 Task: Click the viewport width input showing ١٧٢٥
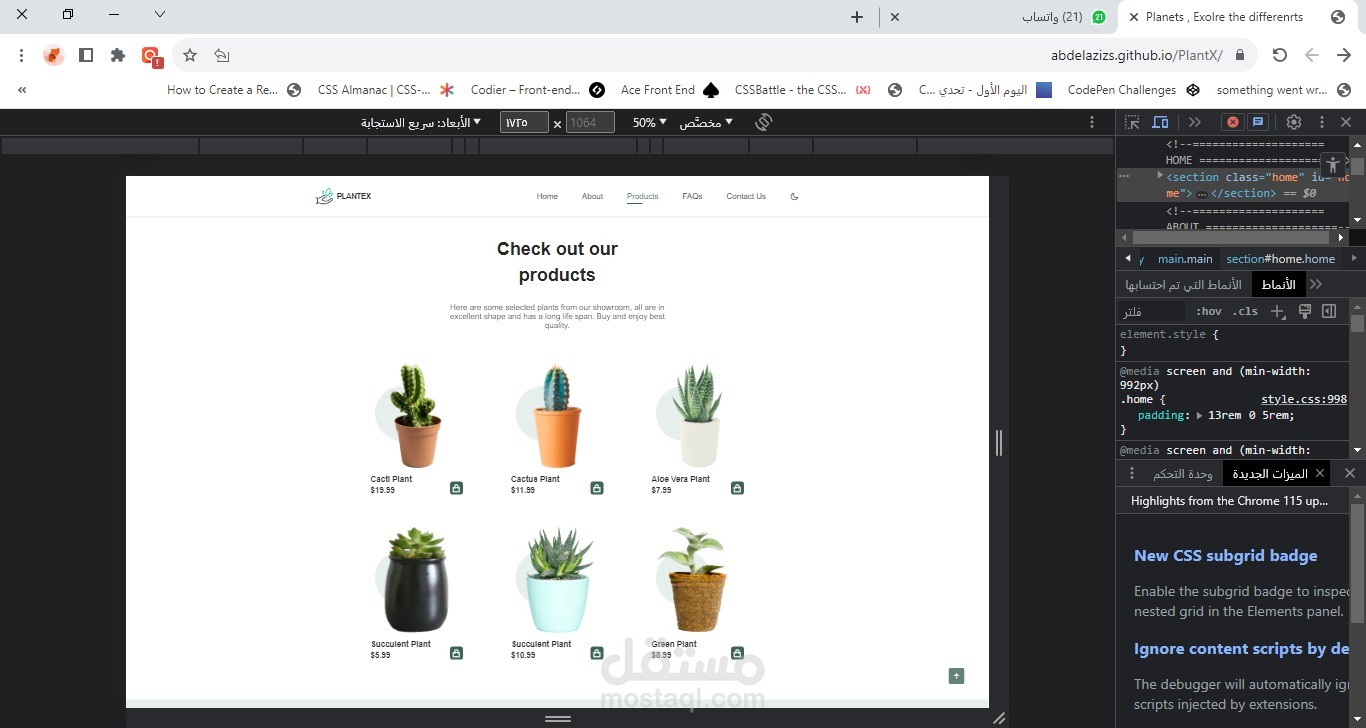tap(523, 122)
